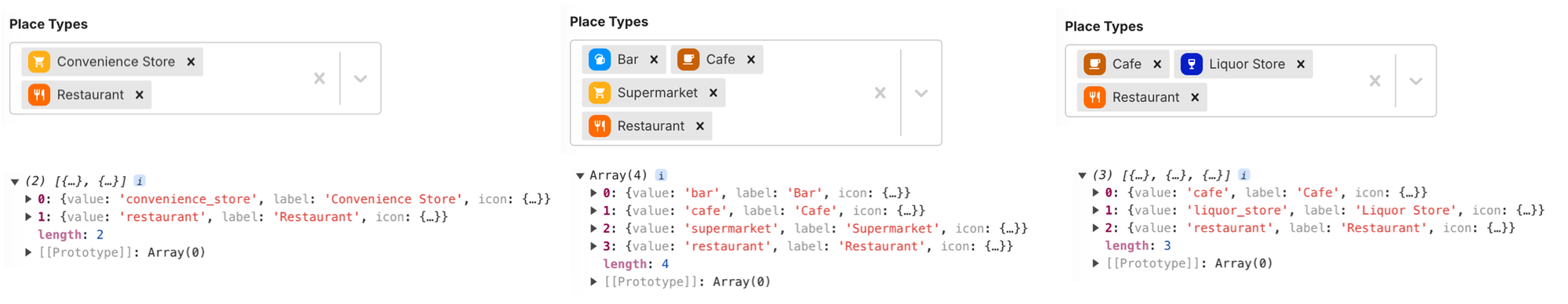The image size is (1568, 304).
Task: Expand item 1 liquor_store object
Action: 1096,210
